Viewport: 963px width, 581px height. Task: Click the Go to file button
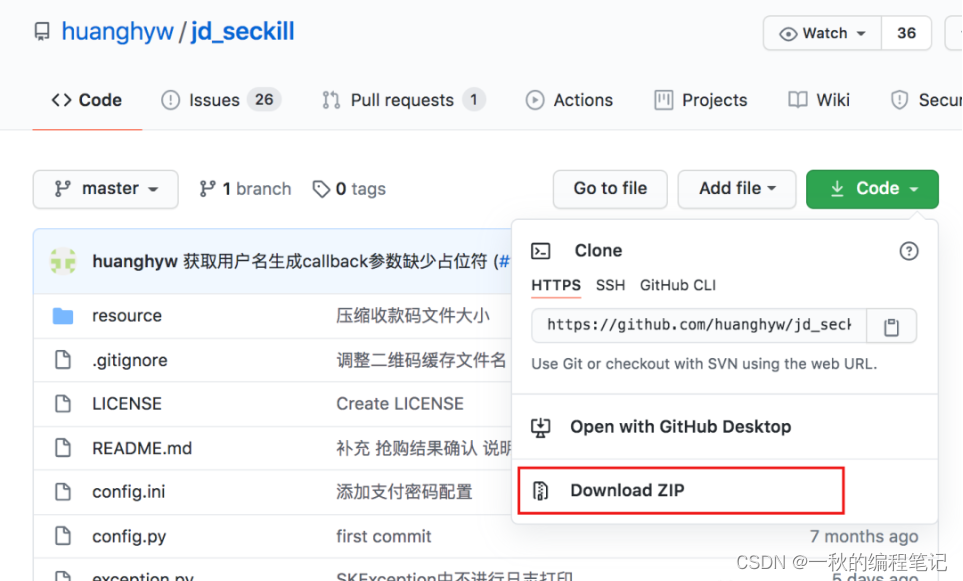[610, 189]
